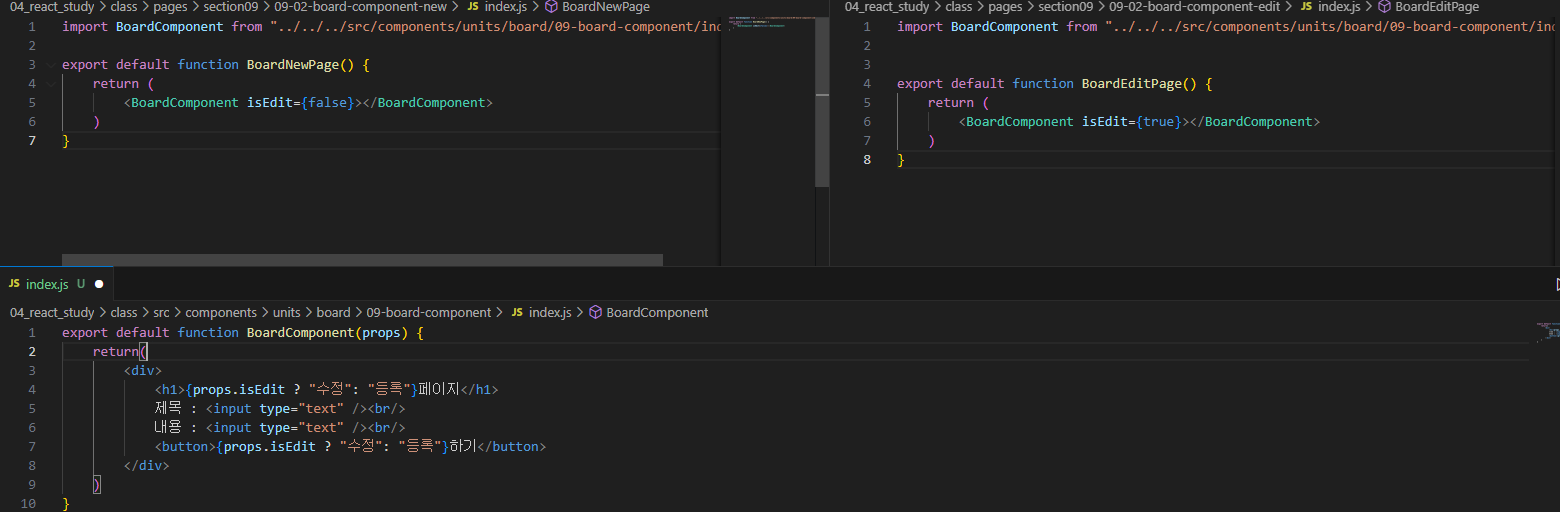Image resolution: width=1560 pixels, height=512 pixels.
Task: Click line number 7 in BoardNewPage editor
Action: 32,141
